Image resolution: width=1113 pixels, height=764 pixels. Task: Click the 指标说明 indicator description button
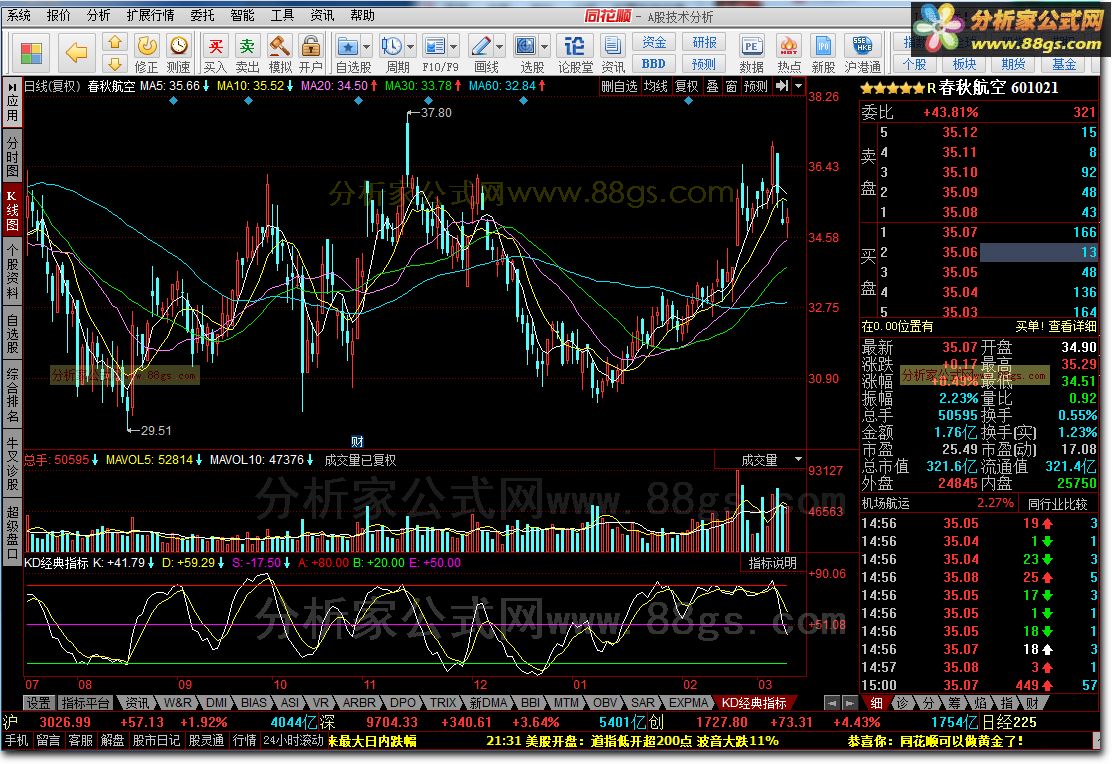click(x=772, y=563)
